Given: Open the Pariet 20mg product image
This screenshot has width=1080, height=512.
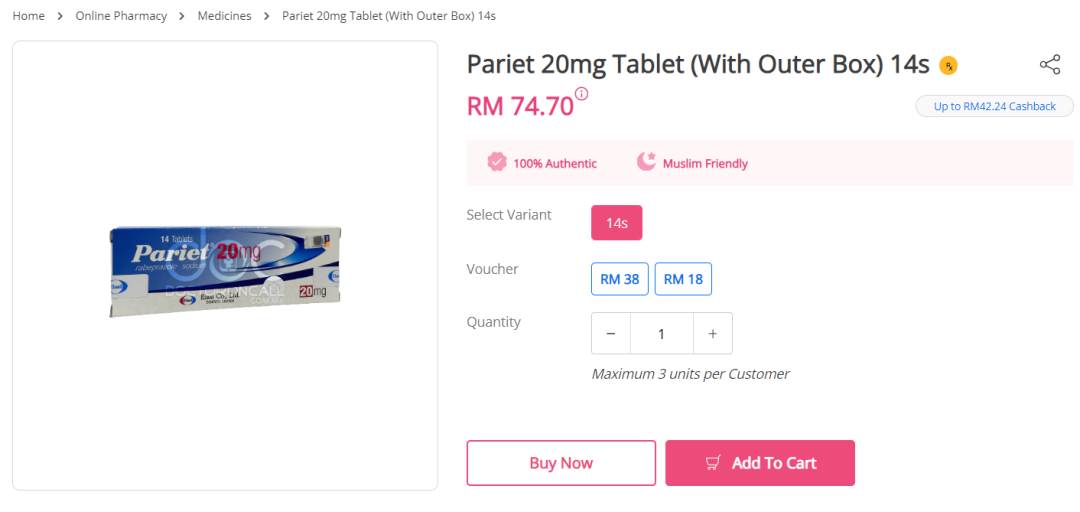Looking at the screenshot, I should click(x=225, y=272).
